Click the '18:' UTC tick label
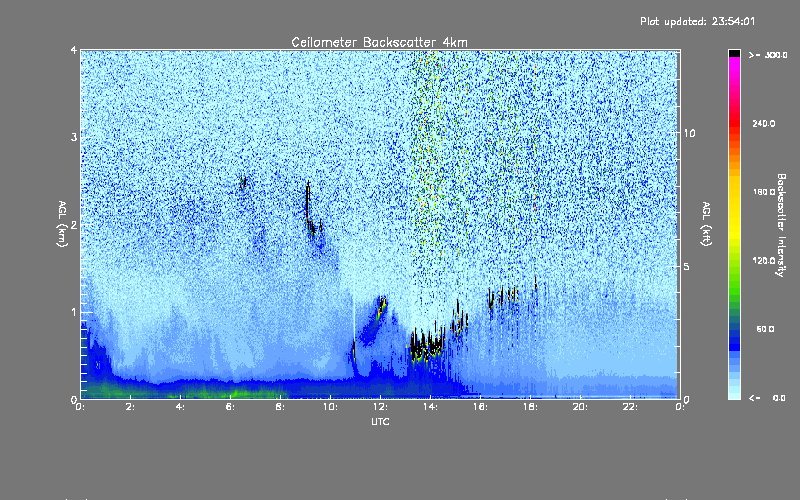Image resolution: width=800 pixels, height=500 pixels. (530, 407)
